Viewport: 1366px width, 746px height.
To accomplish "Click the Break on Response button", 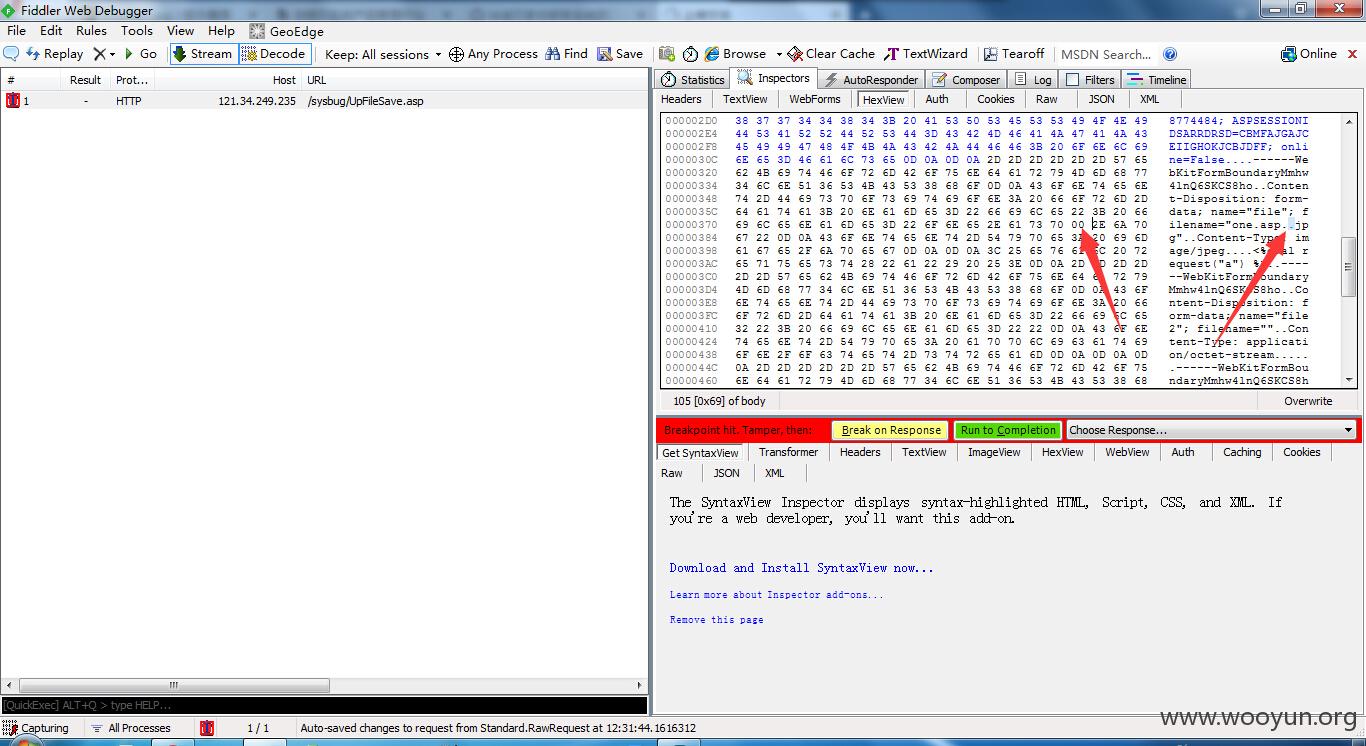I will click(x=891, y=430).
